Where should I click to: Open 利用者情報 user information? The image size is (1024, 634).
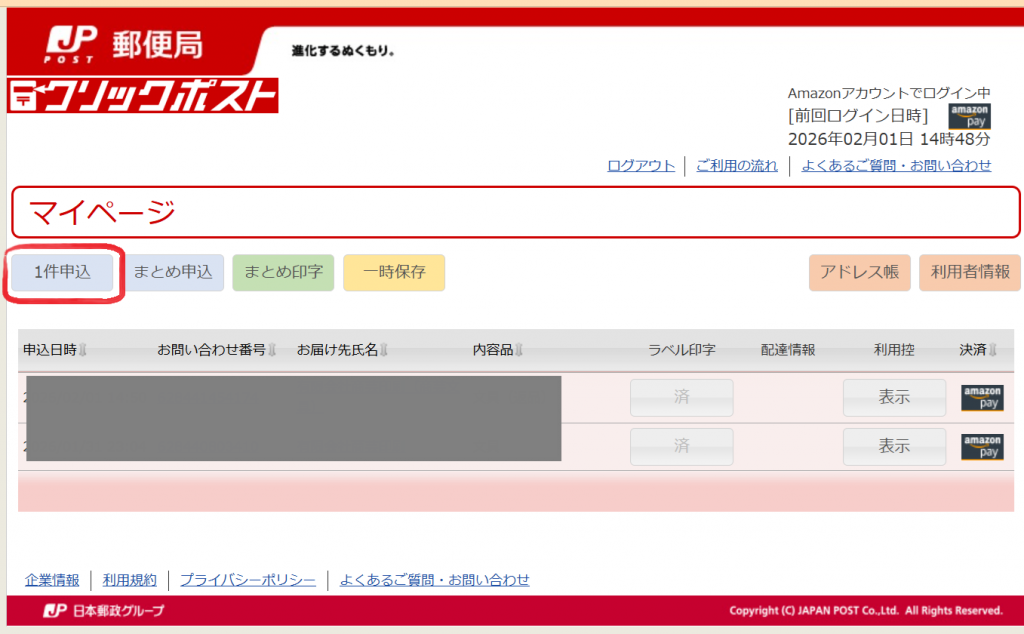pos(970,272)
